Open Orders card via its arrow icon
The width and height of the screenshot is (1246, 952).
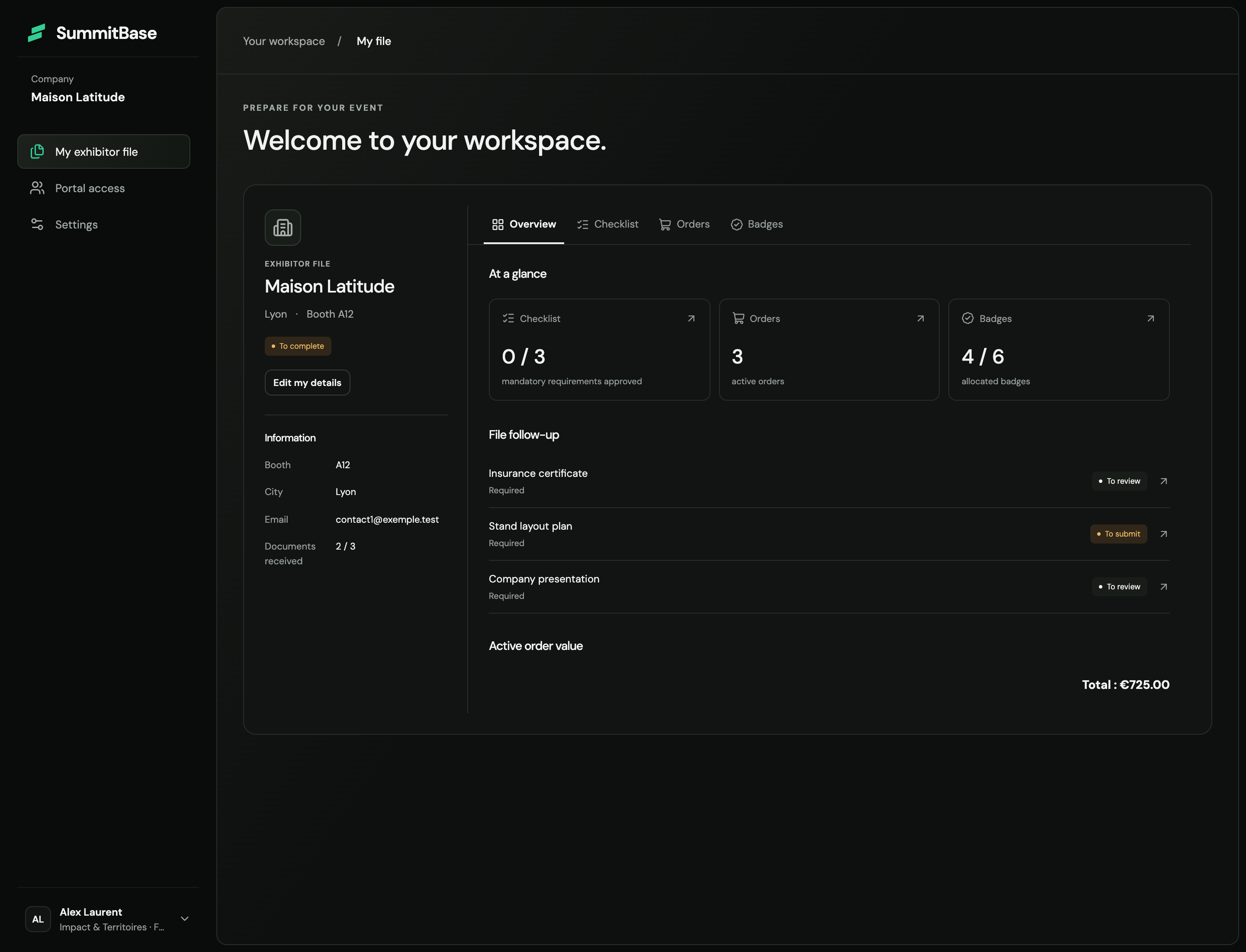coord(920,318)
